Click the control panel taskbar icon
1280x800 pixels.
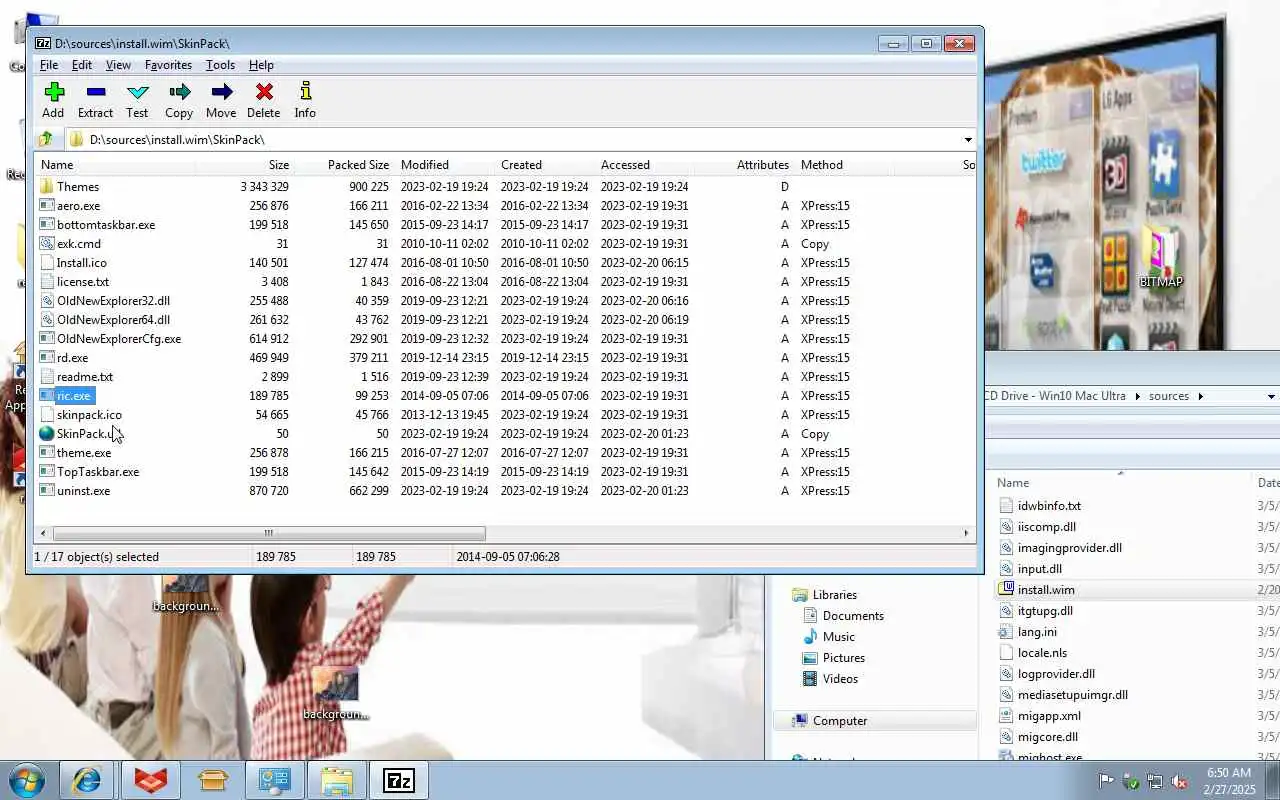pos(275,780)
